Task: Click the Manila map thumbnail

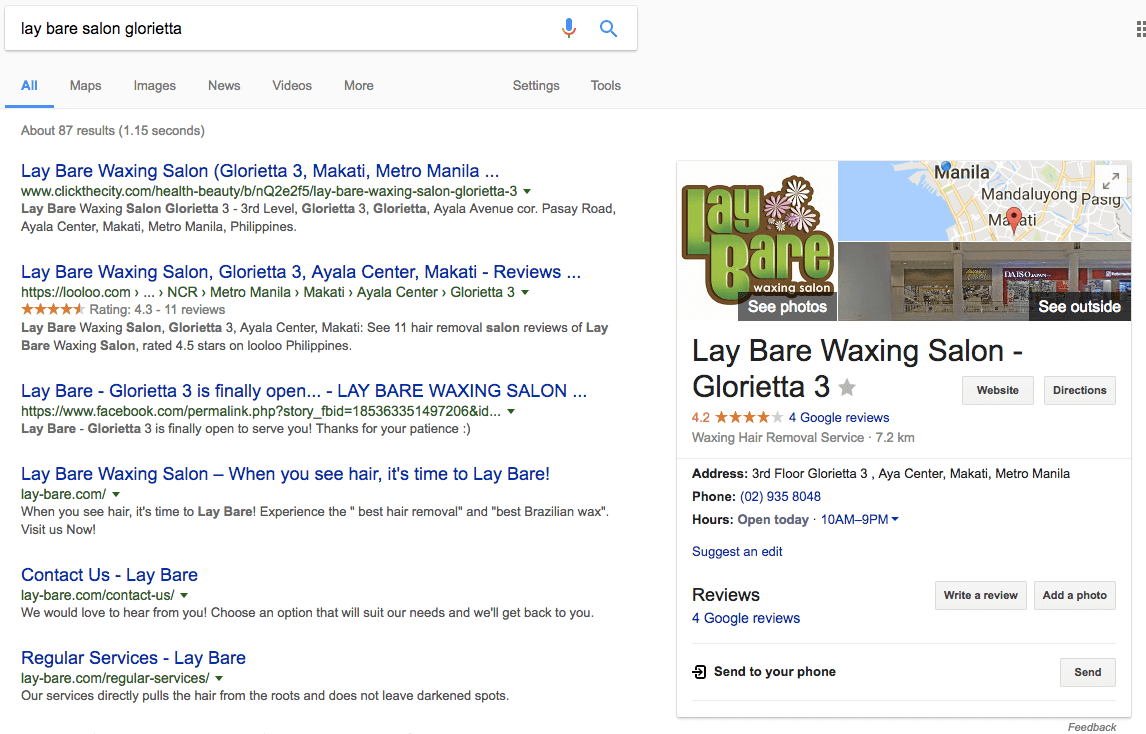Action: pos(984,201)
